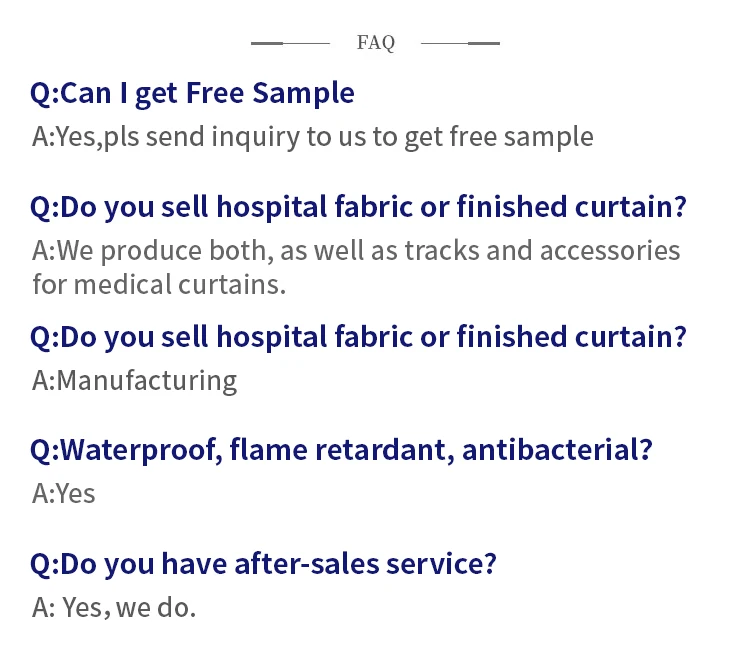
Task: Click the answer about sending an inquiry
Action: coord(312,136)
